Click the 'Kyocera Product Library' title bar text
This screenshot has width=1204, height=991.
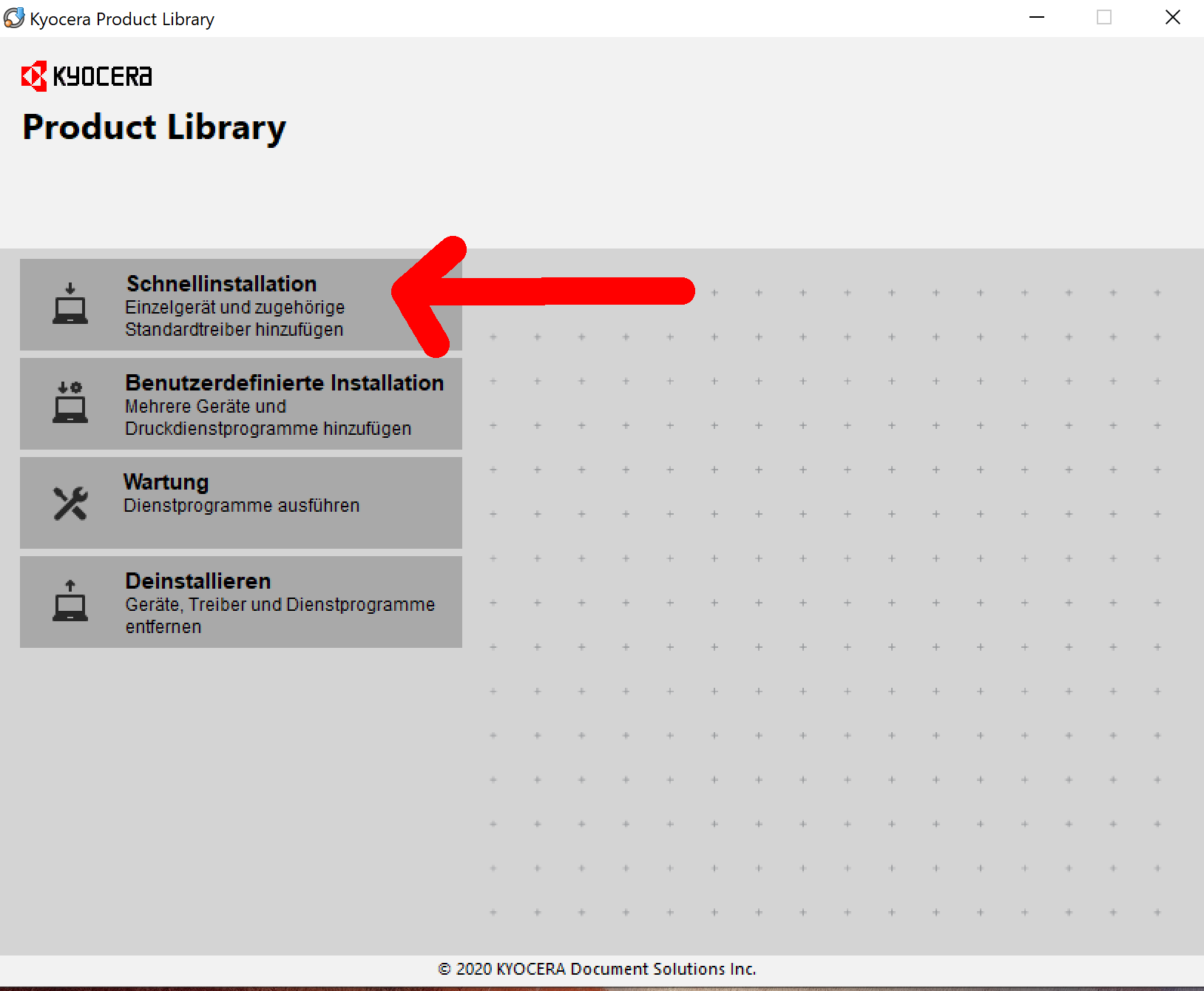[122, 19]
